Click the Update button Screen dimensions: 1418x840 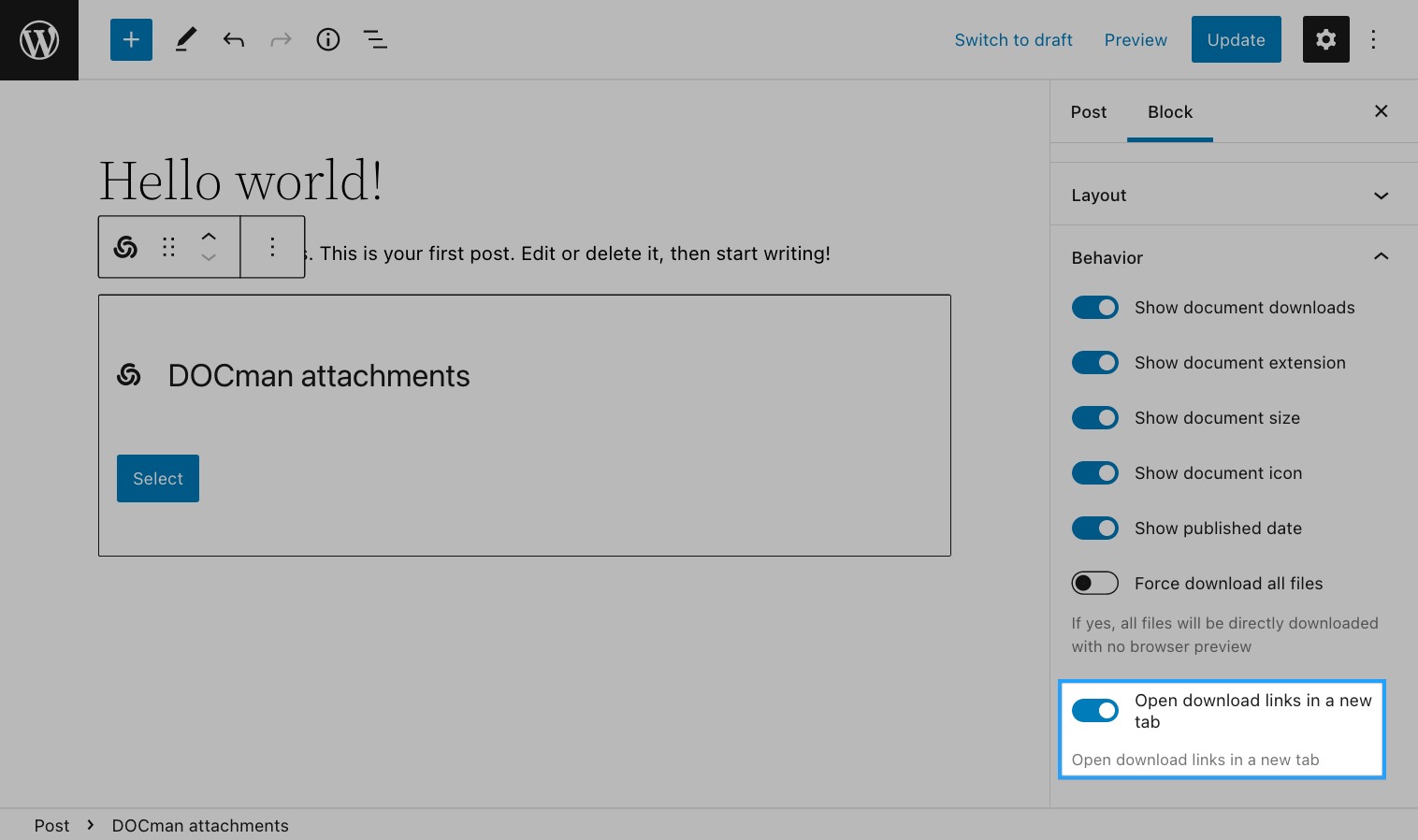coord(1236,39)
